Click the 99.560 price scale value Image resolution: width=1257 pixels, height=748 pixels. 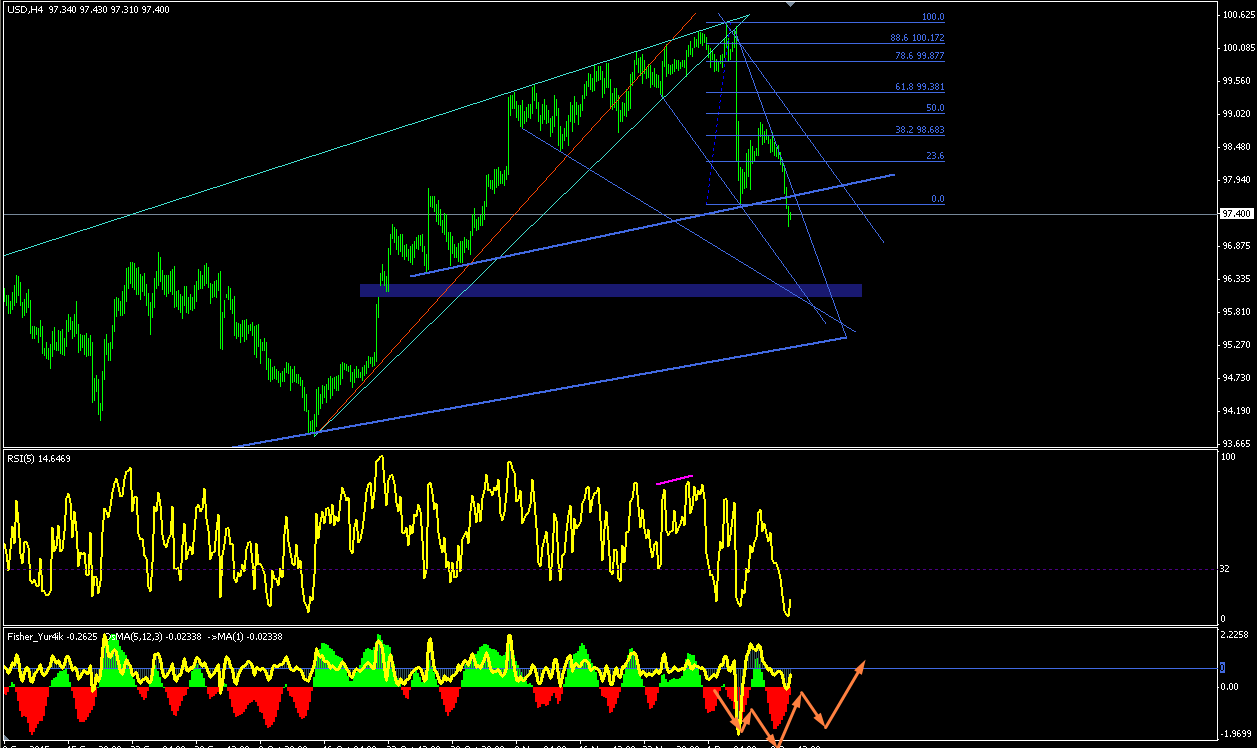tap(1236, 81)
